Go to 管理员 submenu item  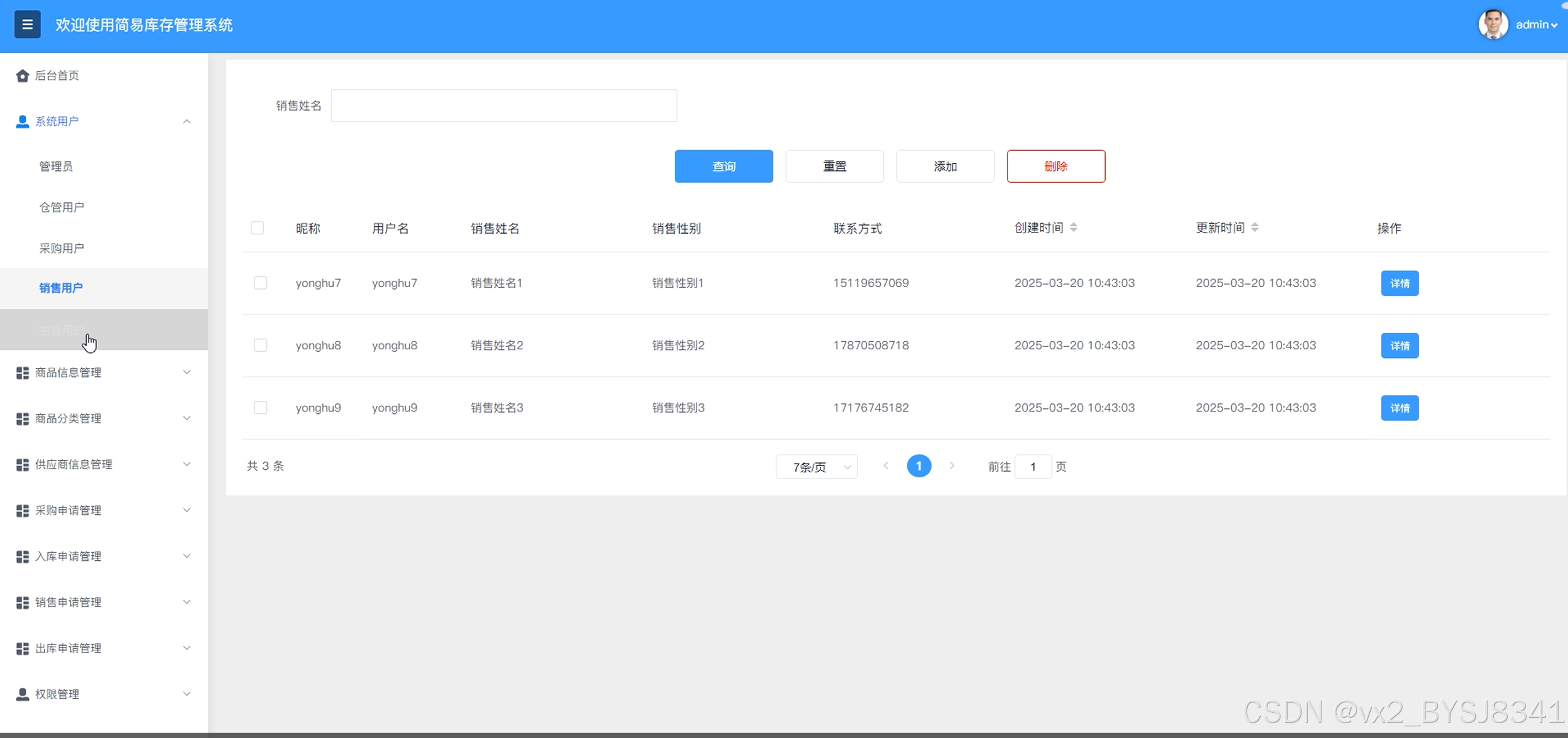56,166
